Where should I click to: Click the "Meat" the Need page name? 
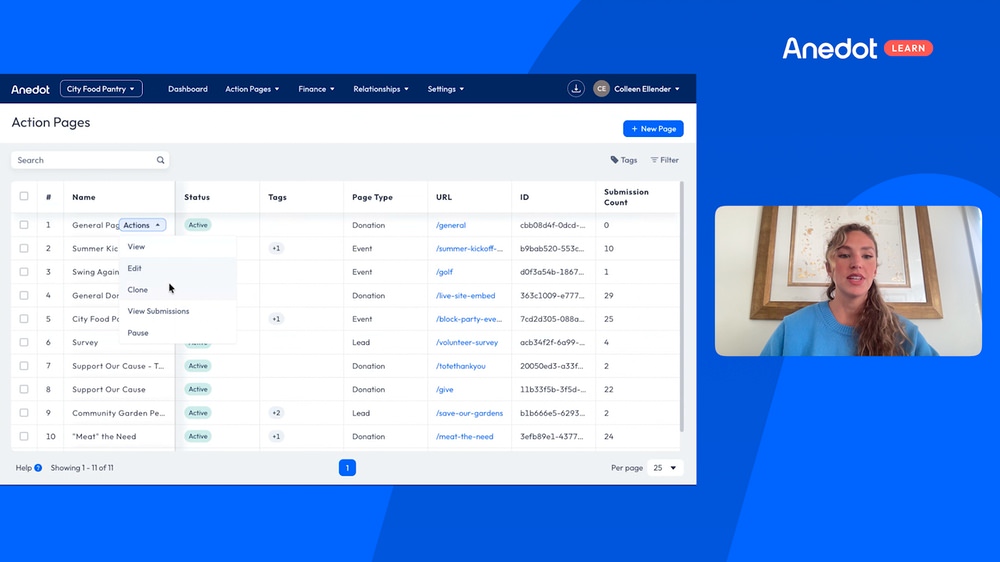104,436
